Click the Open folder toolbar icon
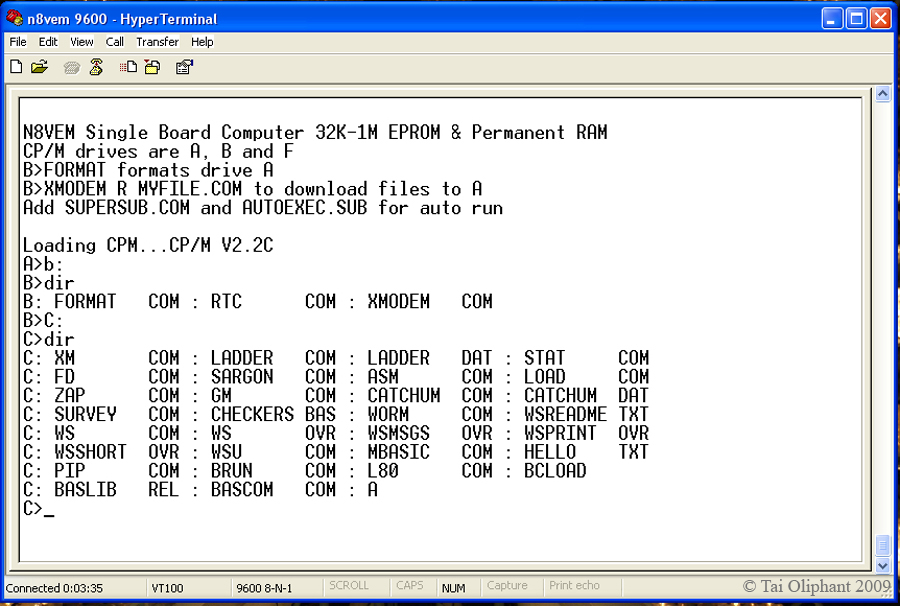The image size is (900, 606). point(39,67)
